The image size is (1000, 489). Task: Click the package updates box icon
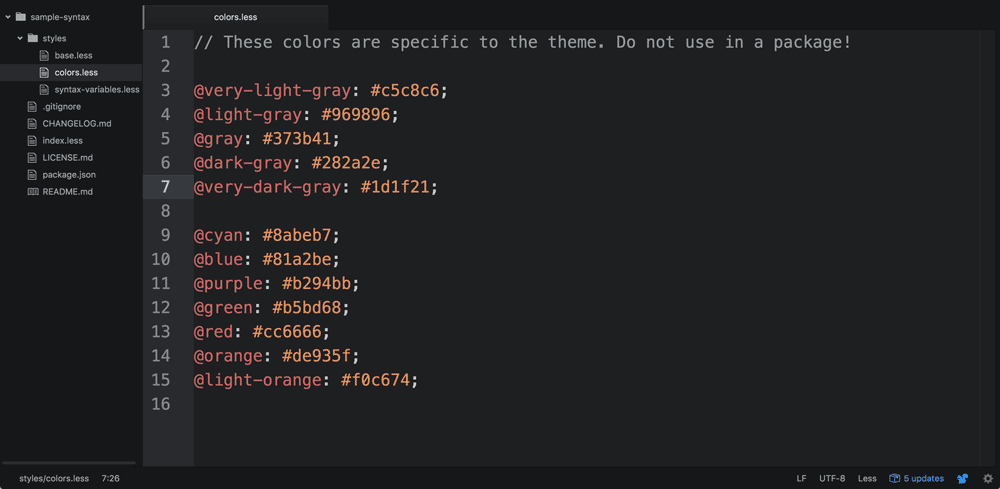895,479
